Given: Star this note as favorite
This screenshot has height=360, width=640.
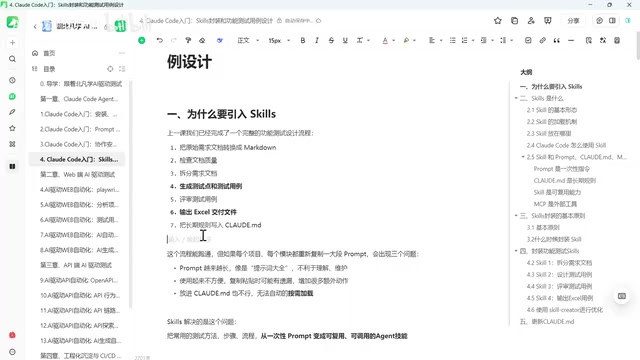Looking at the screenshot, I should tap(498, 20).
